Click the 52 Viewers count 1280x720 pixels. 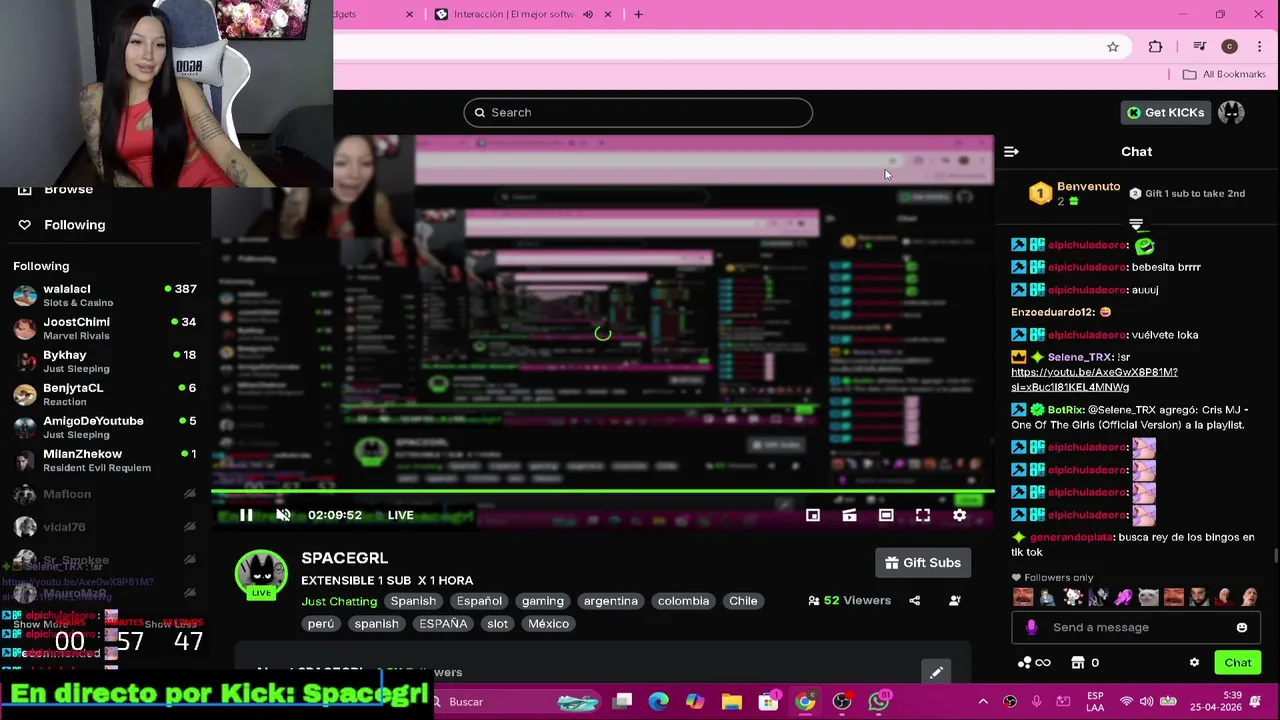pos(849,601)
